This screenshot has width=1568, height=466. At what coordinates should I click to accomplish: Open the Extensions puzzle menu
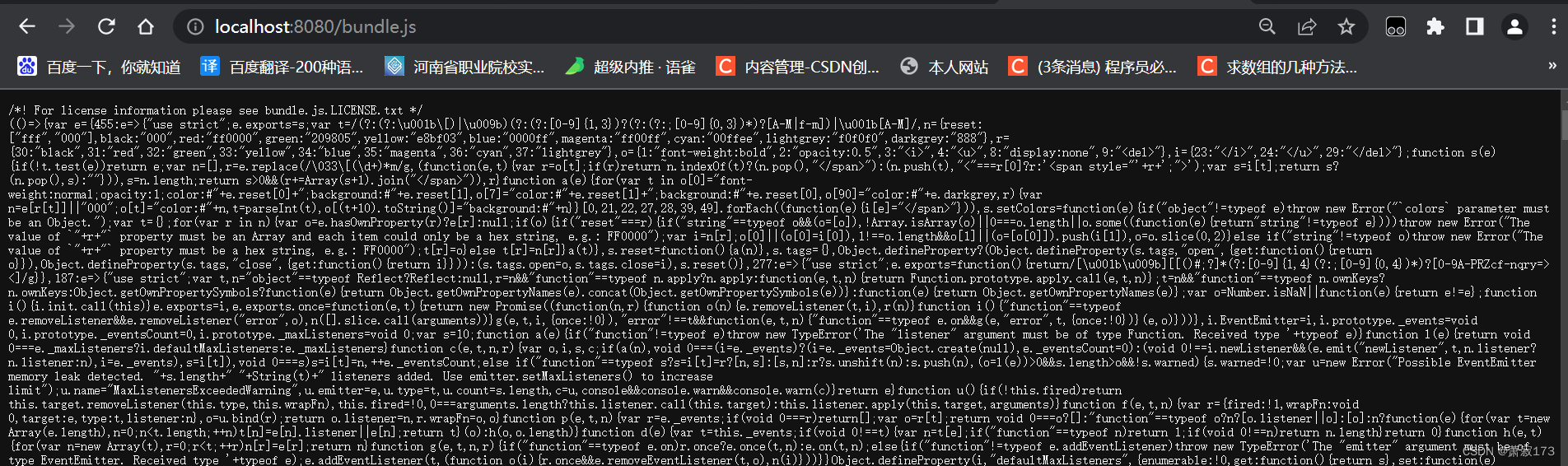(1435, 26)
